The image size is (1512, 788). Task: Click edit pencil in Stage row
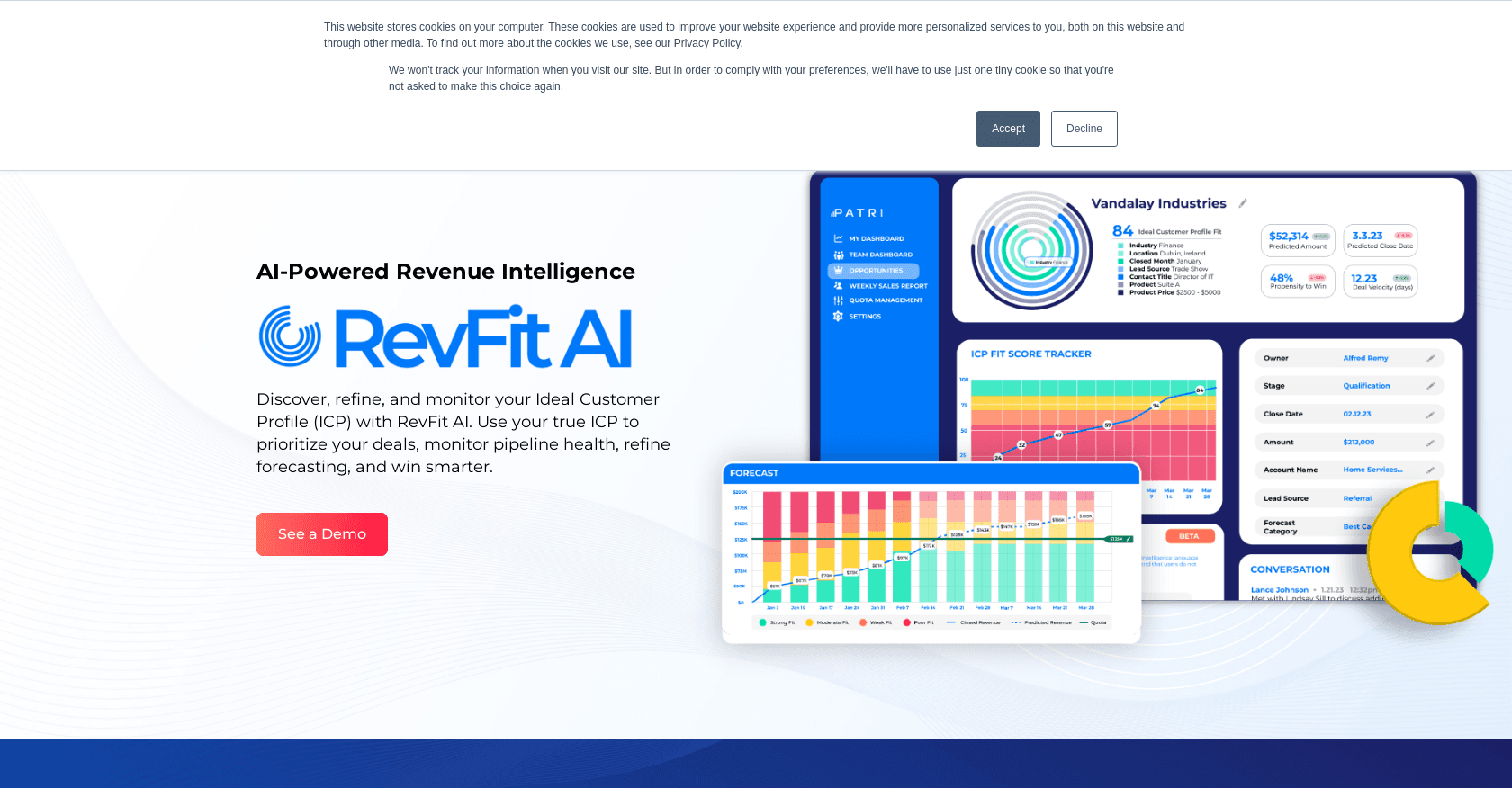[1430, 386]
